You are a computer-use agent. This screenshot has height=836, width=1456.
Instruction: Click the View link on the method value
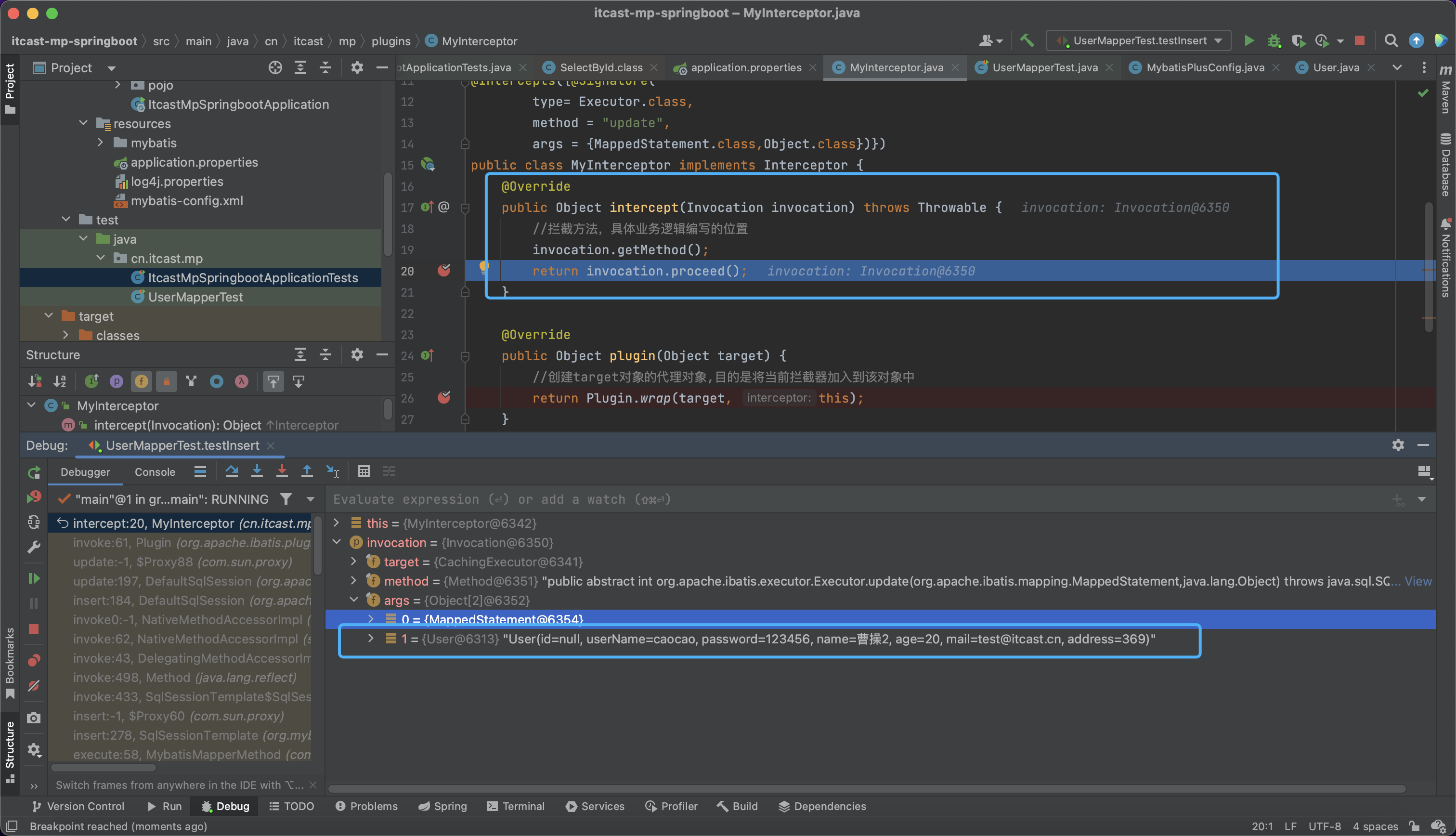1417,581
